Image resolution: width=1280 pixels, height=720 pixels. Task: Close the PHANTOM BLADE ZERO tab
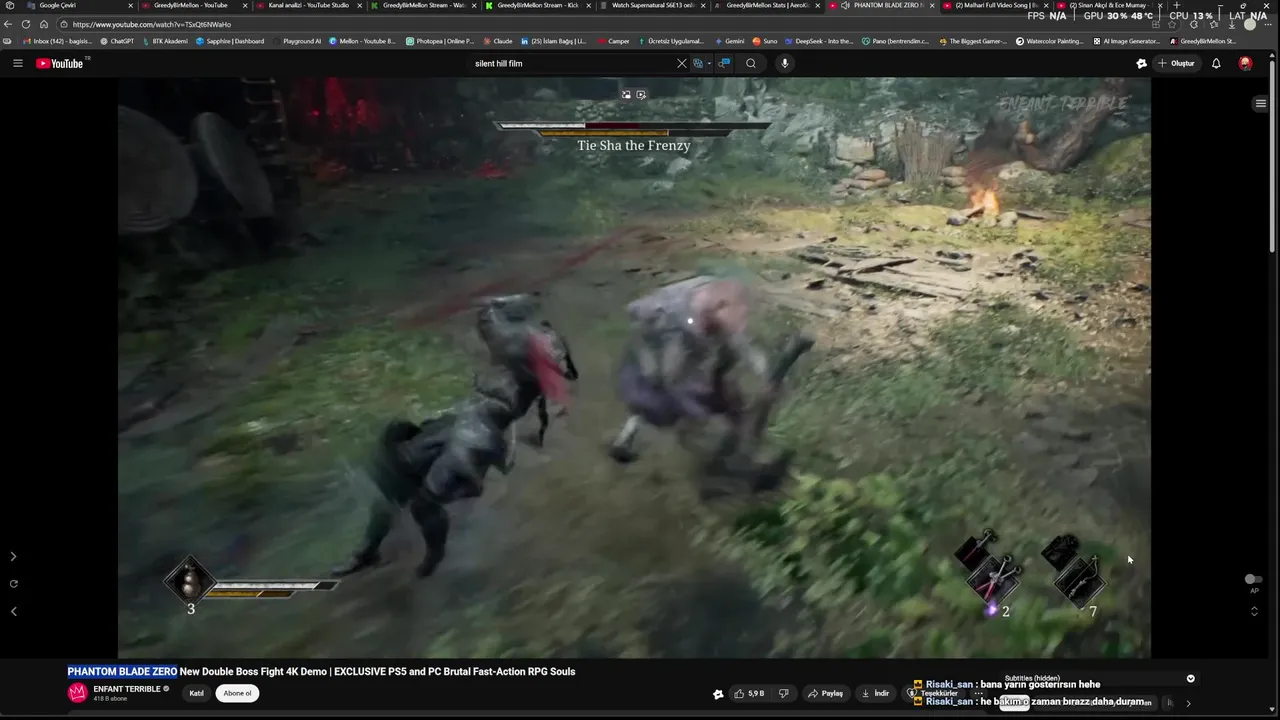coord(932,5)
